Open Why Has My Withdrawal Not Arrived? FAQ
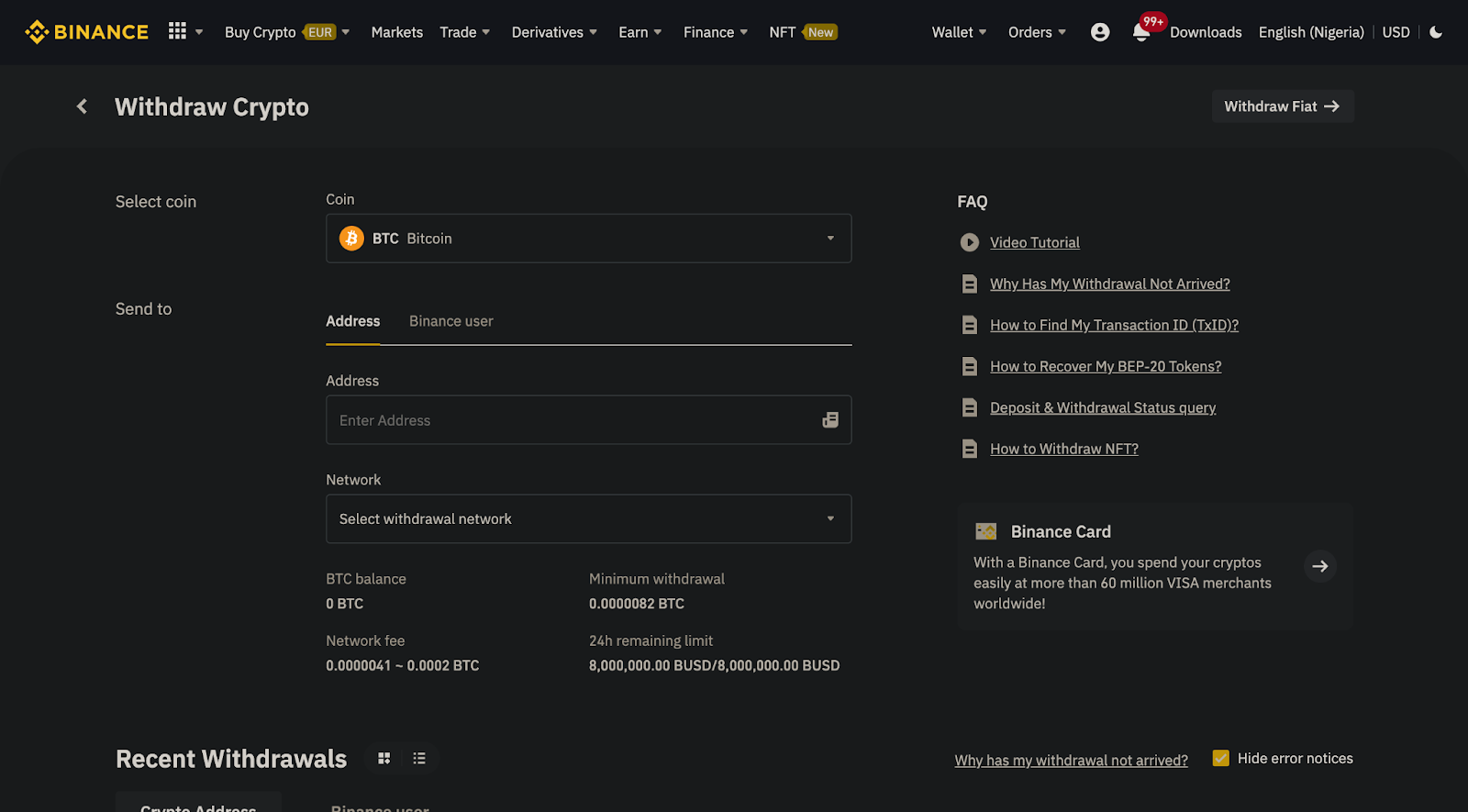Viewport: 1468px width, 812px height. point(1110,284)
